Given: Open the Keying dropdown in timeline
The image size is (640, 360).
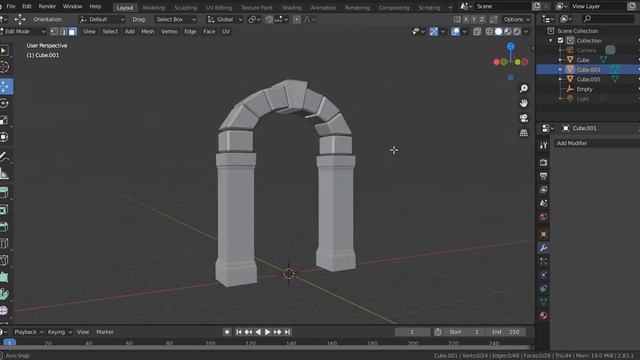Looking at the screenshot, I should pyautogui.click(x=60, y=332).
